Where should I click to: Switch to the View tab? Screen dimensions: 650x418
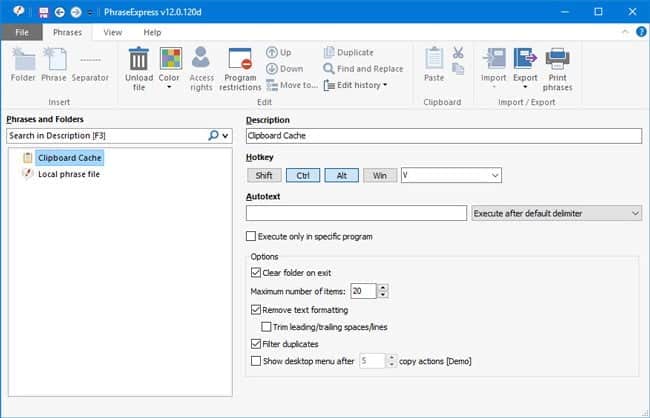(x=113, y=32)
